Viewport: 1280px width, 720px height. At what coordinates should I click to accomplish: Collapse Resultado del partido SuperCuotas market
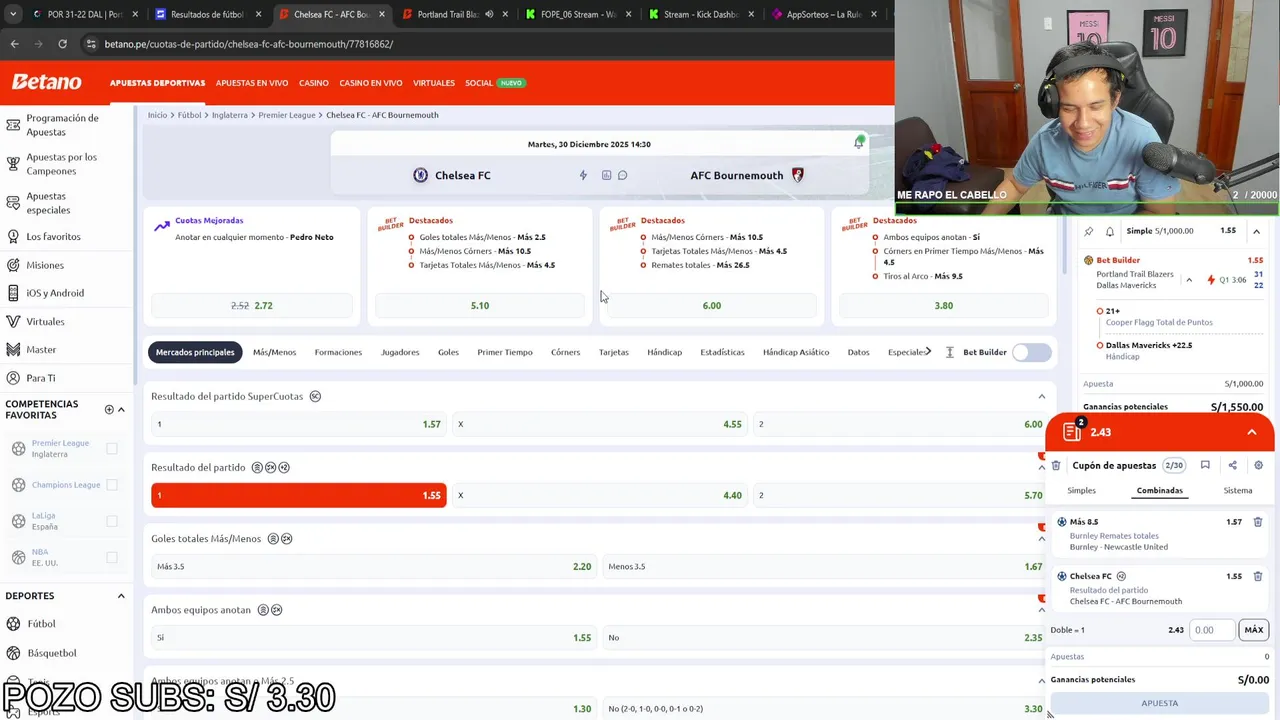click(1041, 397)
